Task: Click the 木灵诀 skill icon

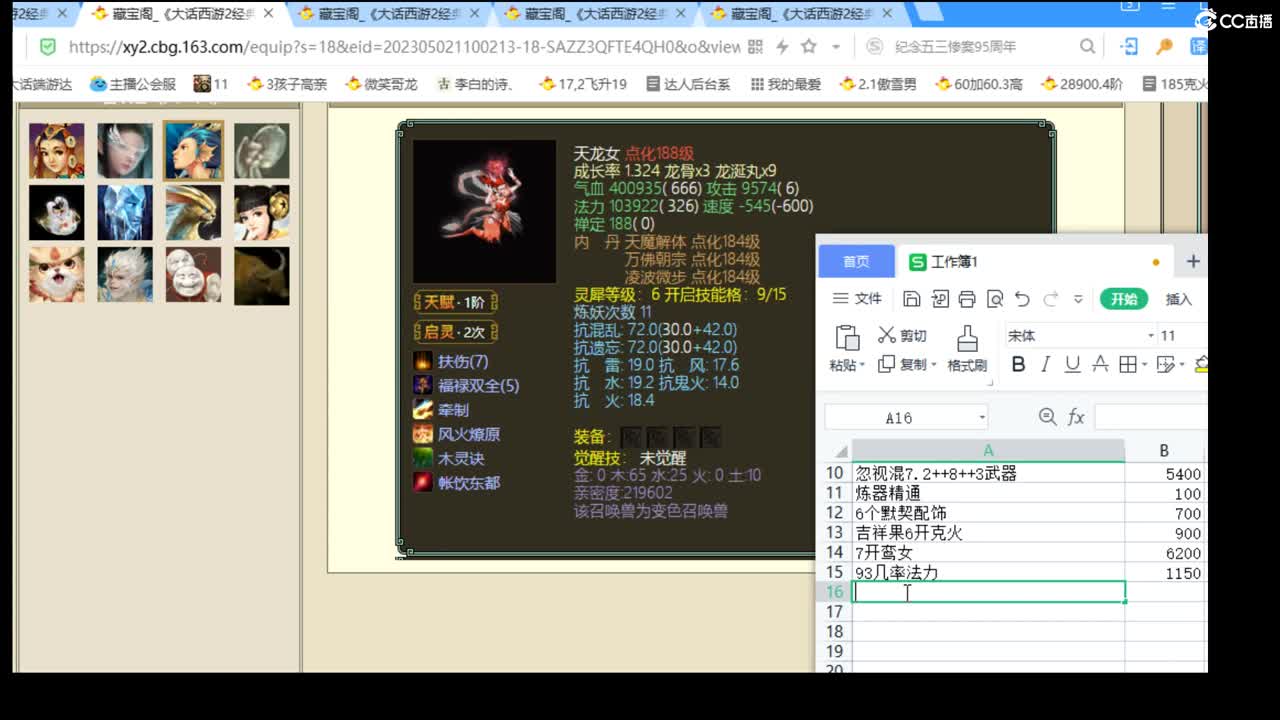Action: click(423, 458)
